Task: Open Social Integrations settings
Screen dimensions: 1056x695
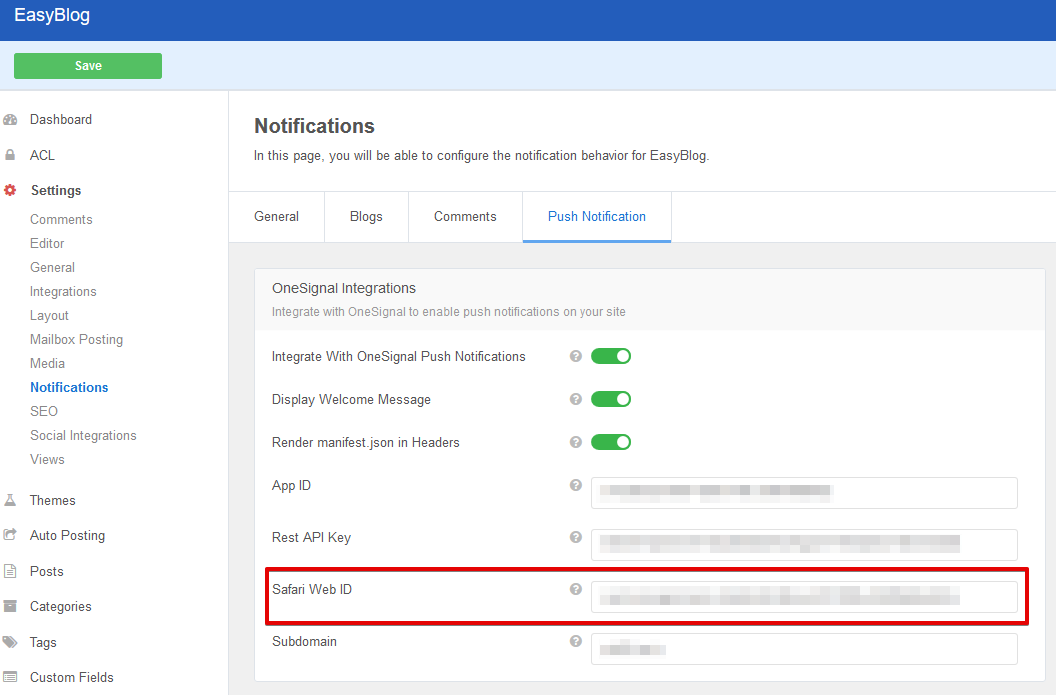Action: pos(84,436)
